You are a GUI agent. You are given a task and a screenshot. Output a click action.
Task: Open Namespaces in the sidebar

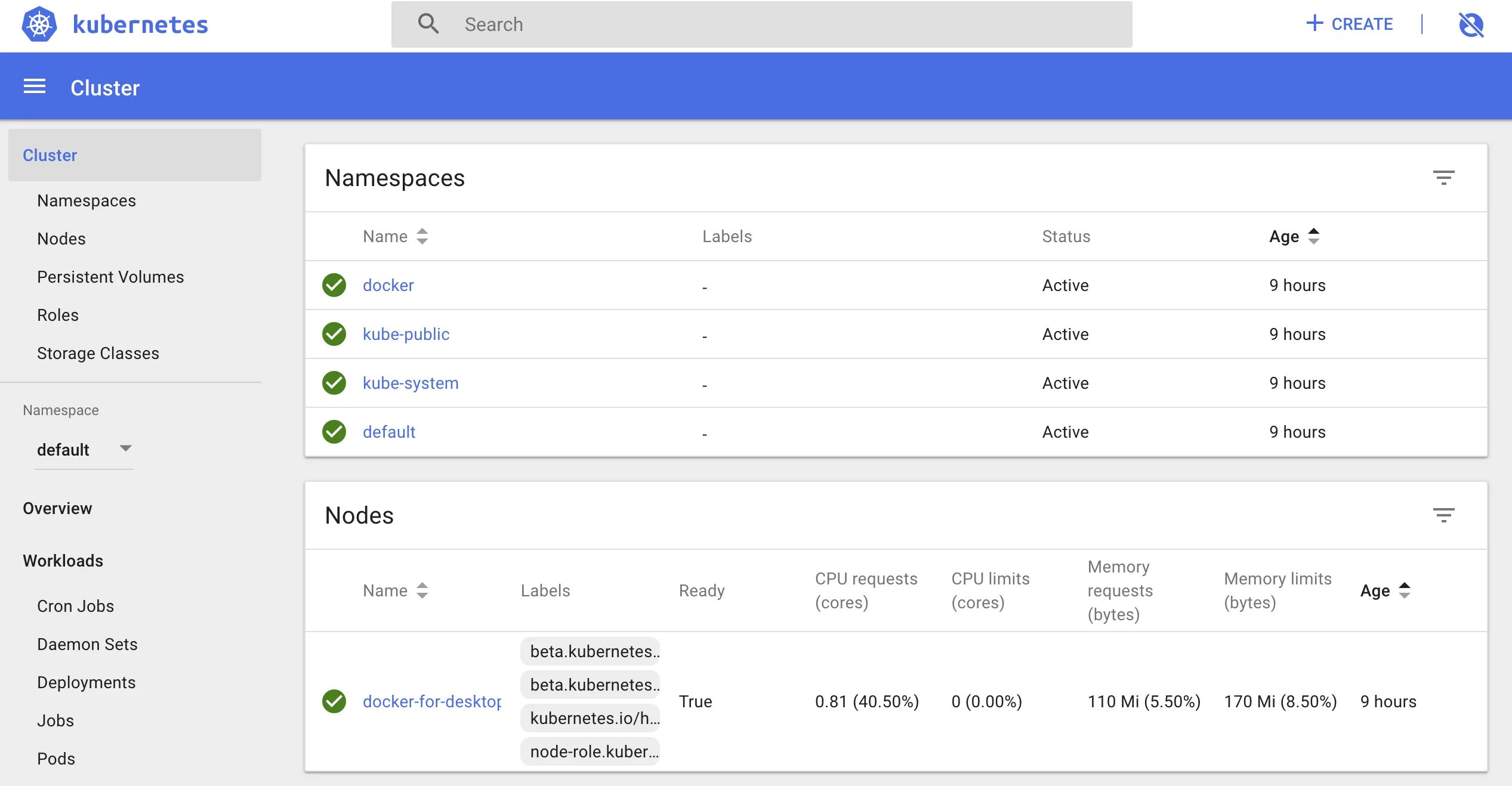87,200
